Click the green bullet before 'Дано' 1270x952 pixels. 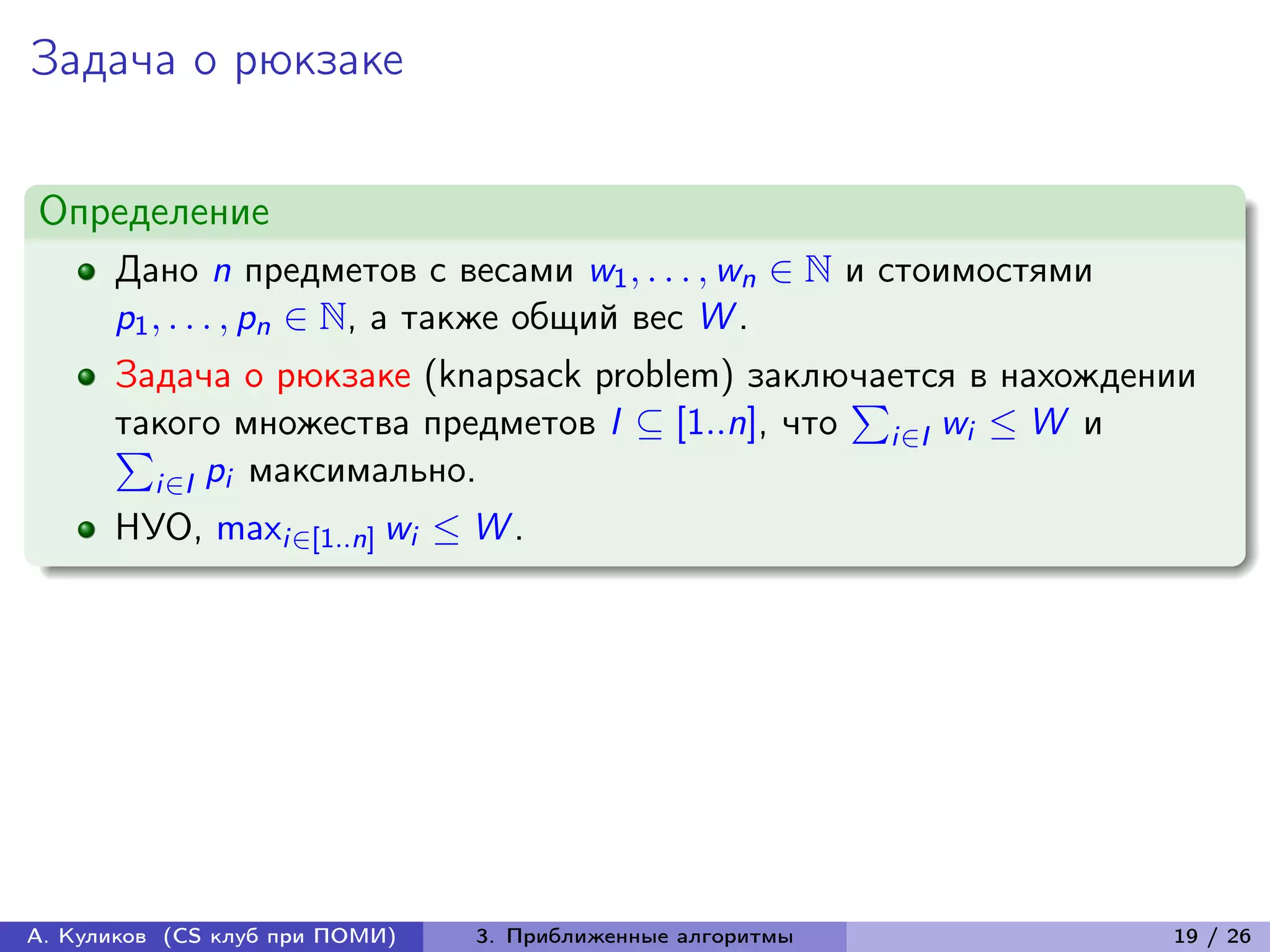(87, 271)
